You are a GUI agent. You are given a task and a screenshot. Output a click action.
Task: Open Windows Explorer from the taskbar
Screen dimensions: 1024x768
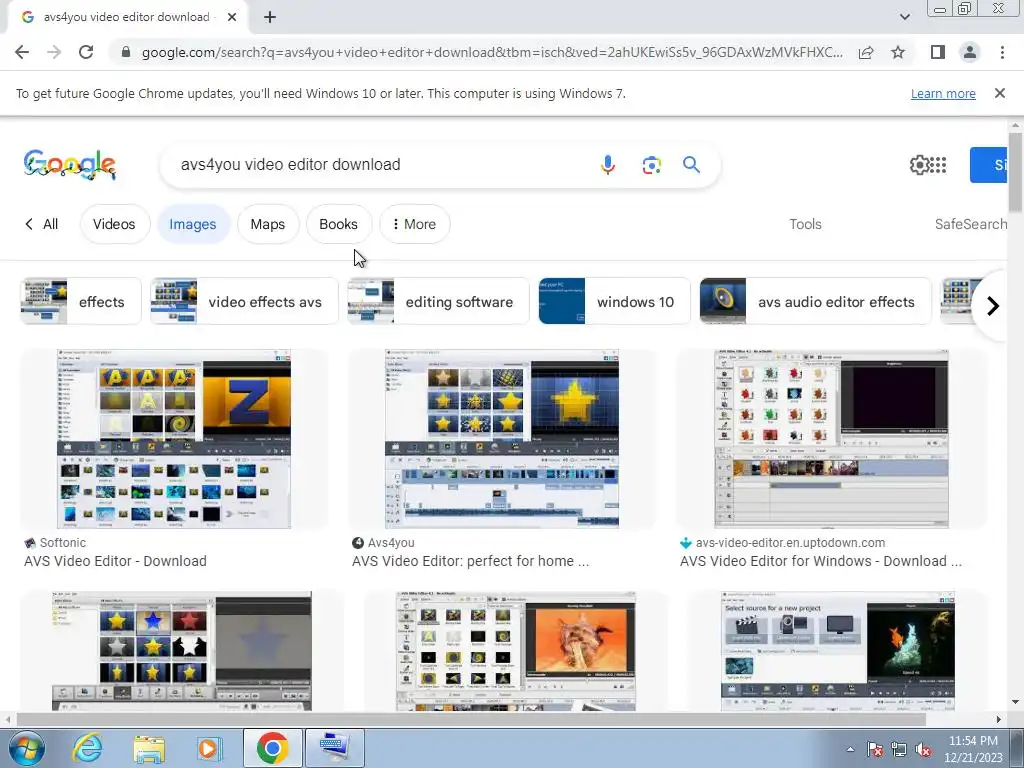coord(149,748)
